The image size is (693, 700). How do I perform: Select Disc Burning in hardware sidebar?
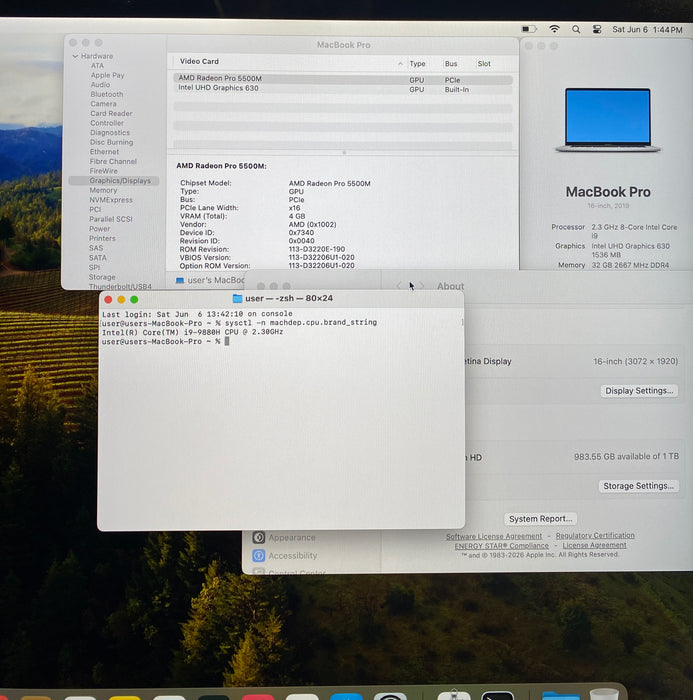click(x=112, y=142)
